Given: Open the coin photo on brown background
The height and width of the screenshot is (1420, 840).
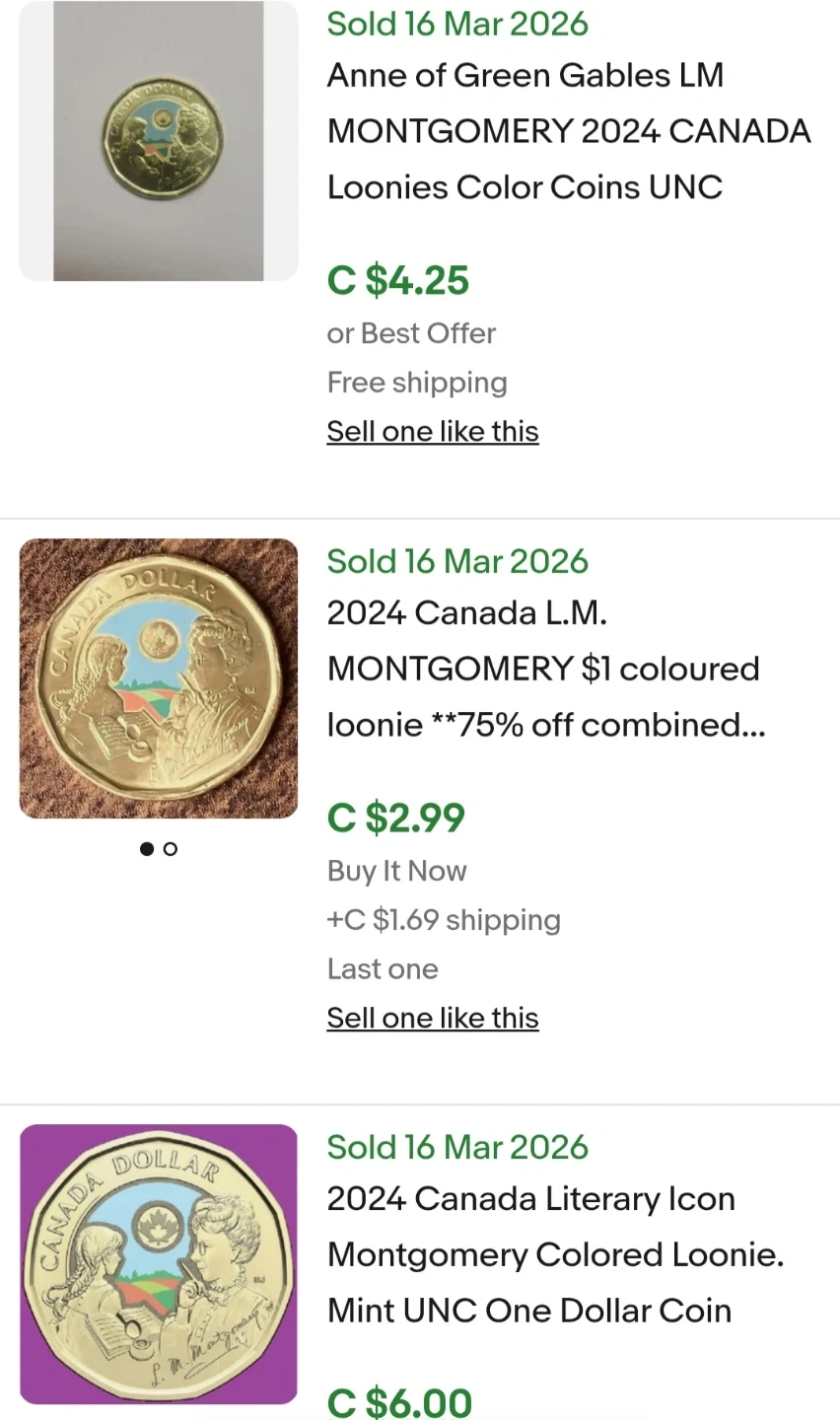Looking at the screenshot, I should [x=159, y=678].
